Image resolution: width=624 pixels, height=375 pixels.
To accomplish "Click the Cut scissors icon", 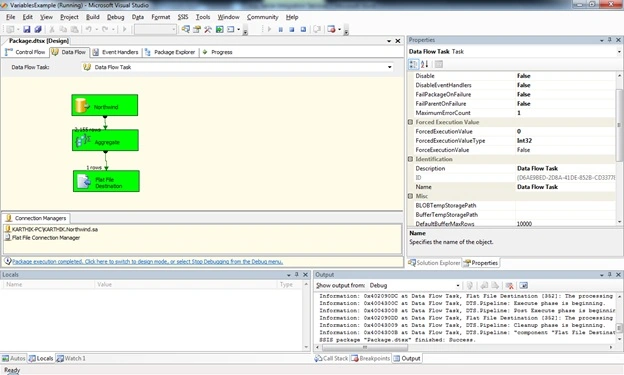I will (52, 29).
